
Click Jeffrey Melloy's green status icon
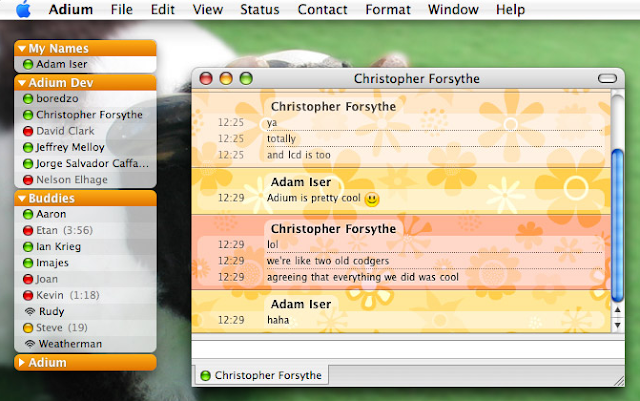tap(28, 147)
